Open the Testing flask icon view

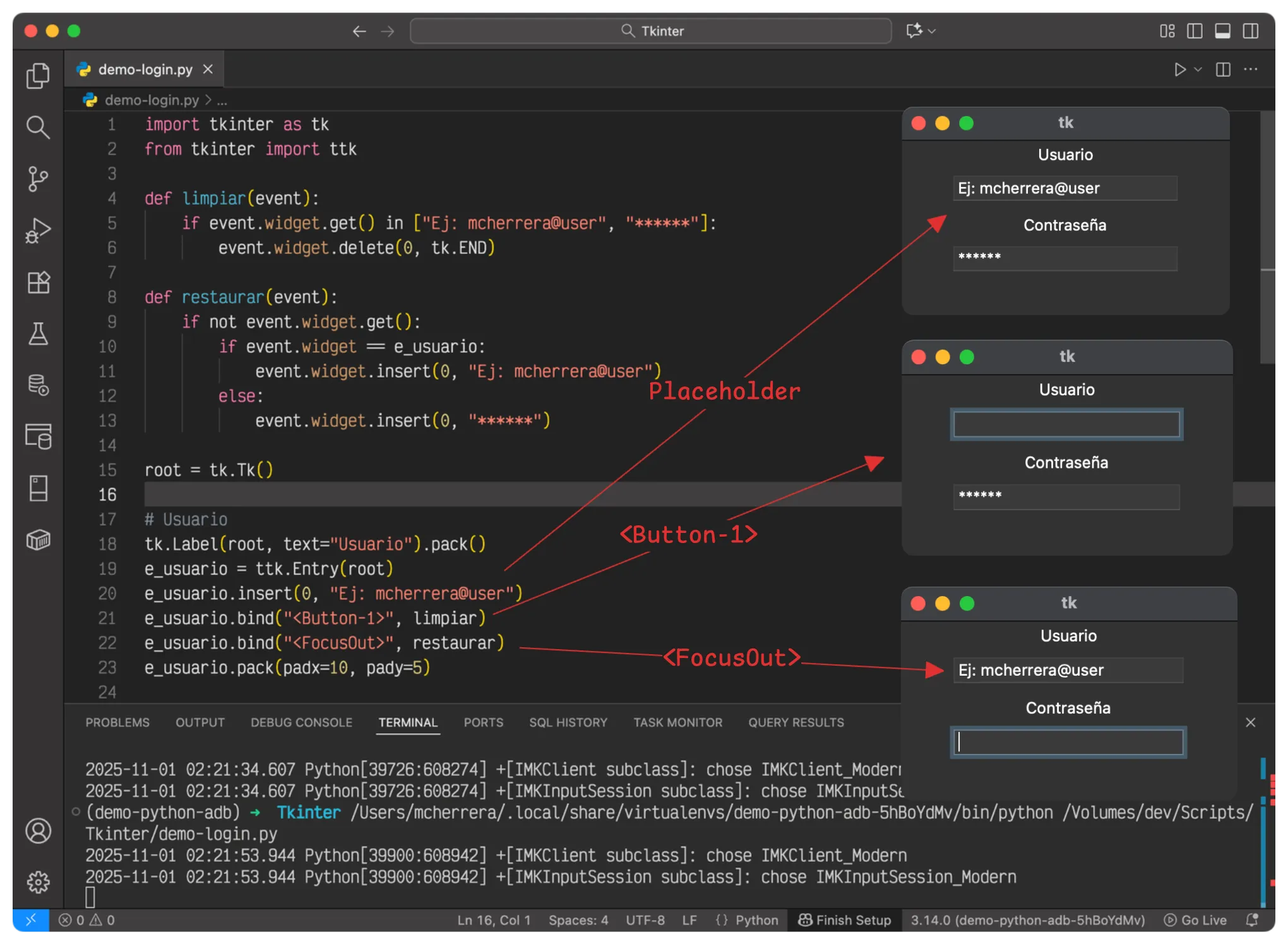tap(38, 334)
